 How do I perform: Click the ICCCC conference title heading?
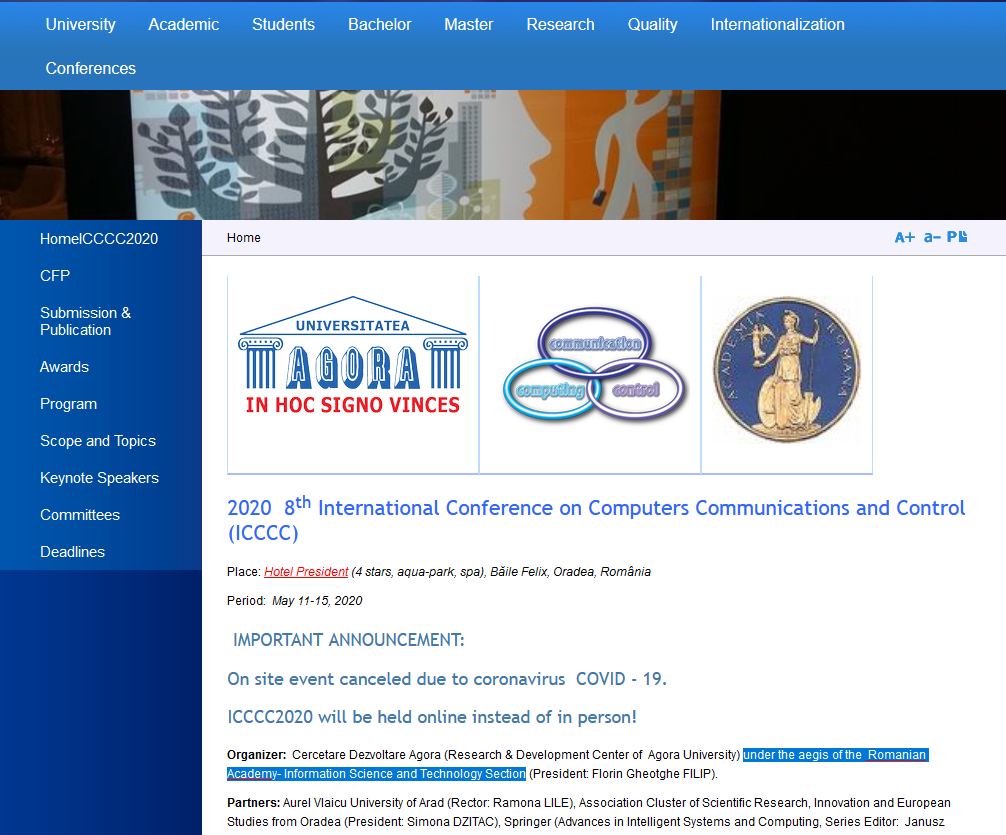(596, 520)
